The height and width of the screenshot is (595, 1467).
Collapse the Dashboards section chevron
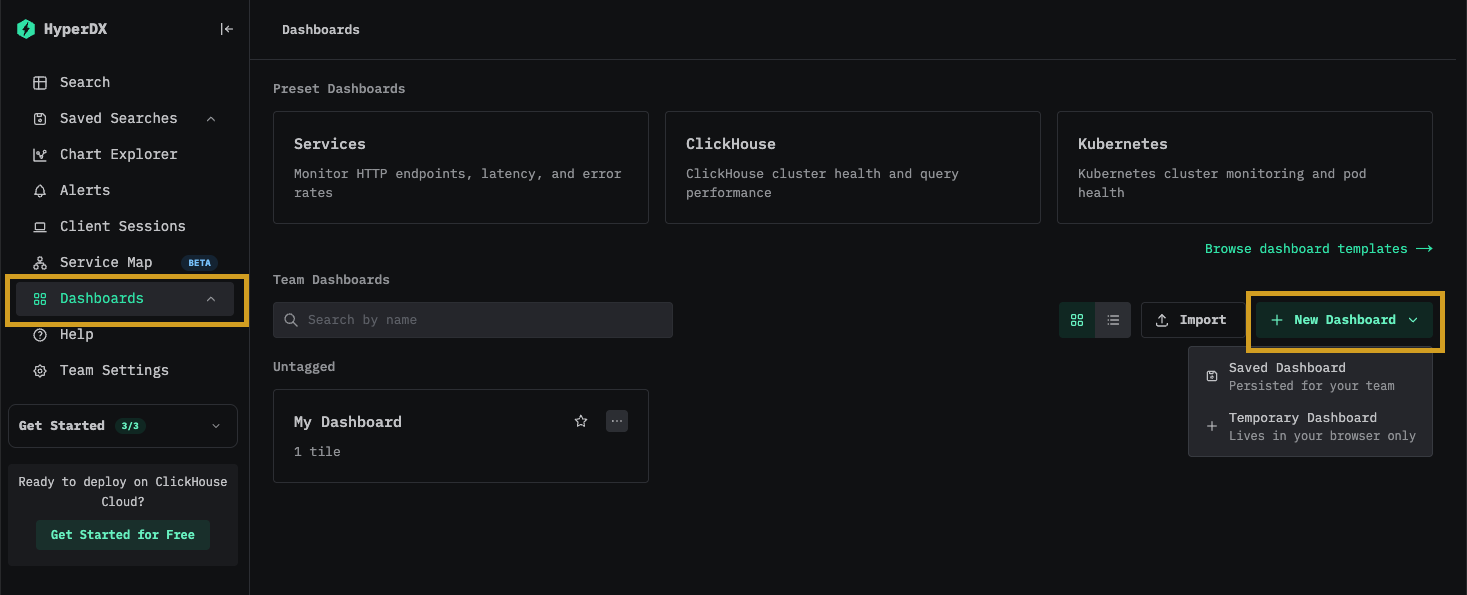[210, 299]
